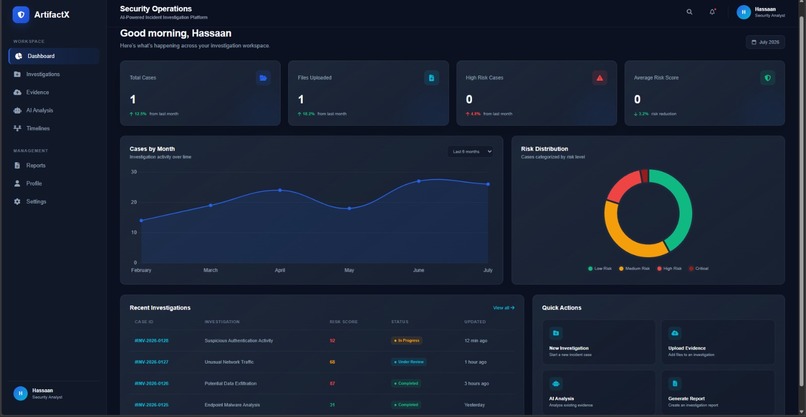Click the Settings gear icon in sidebar
Image resolution: width=806 pixels, height=417 pixels.
[17, 202]
